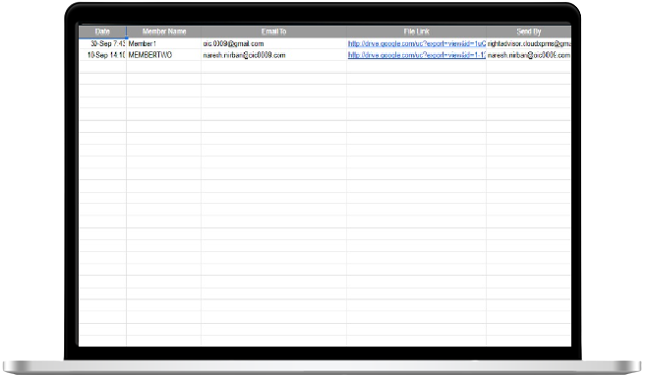Select the 30-Sep date cell
This screenshot has height=384, width=650.
tap(102, 44)
